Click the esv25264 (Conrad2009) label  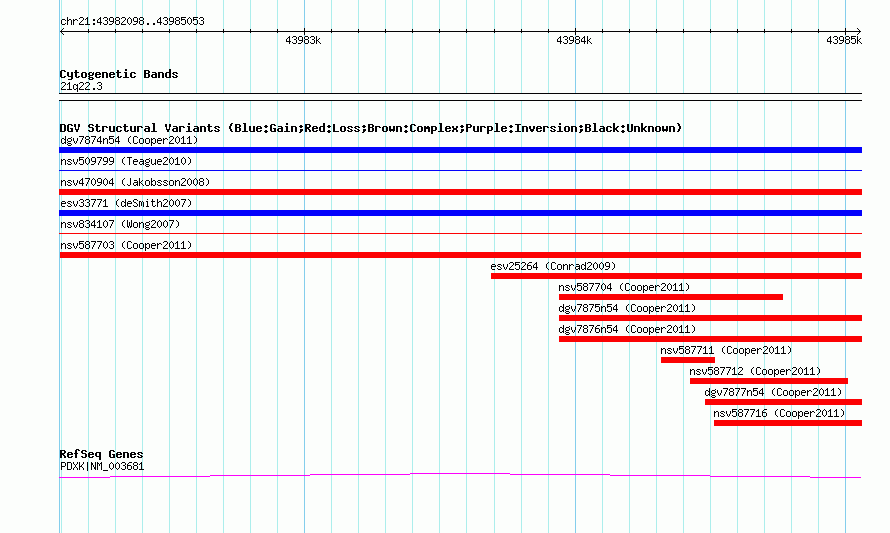pos(553,266)
